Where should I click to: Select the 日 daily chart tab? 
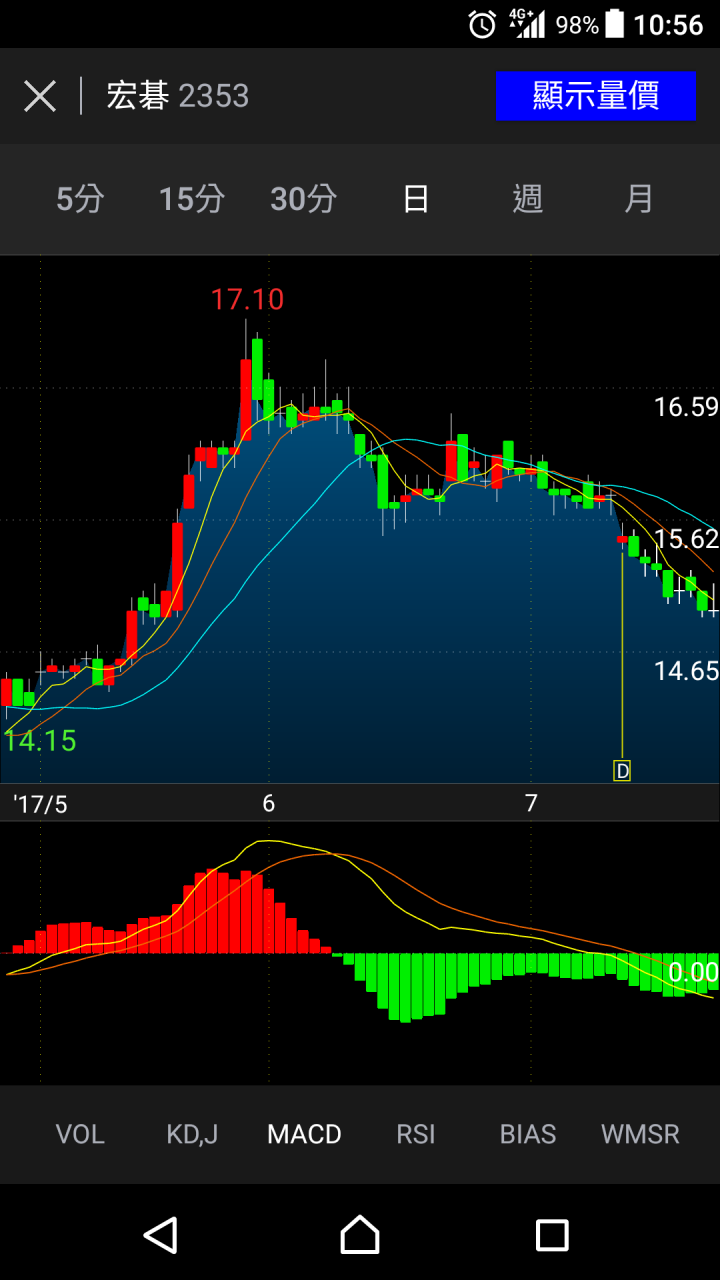pos(416,199)
